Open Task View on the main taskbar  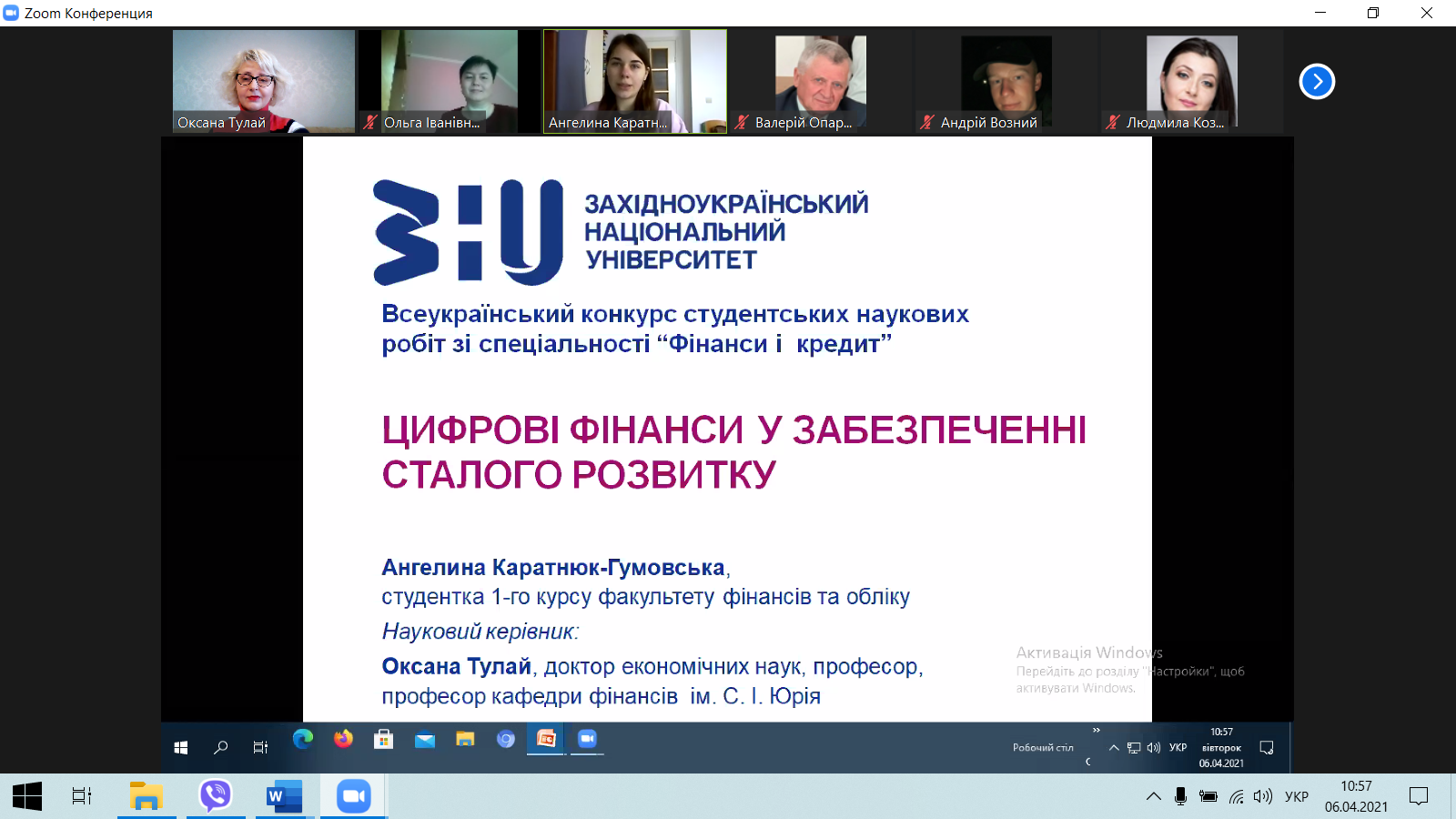pyautogui.click(x=82, y=796)
